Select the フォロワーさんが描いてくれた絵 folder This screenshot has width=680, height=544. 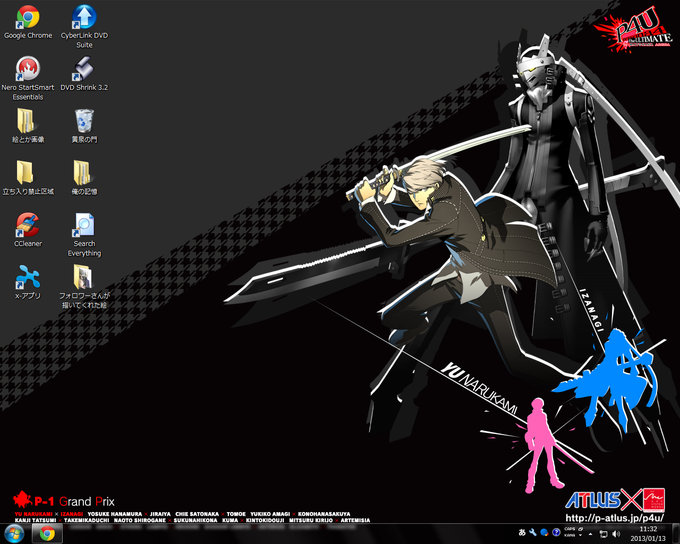[x=84, y=287]
